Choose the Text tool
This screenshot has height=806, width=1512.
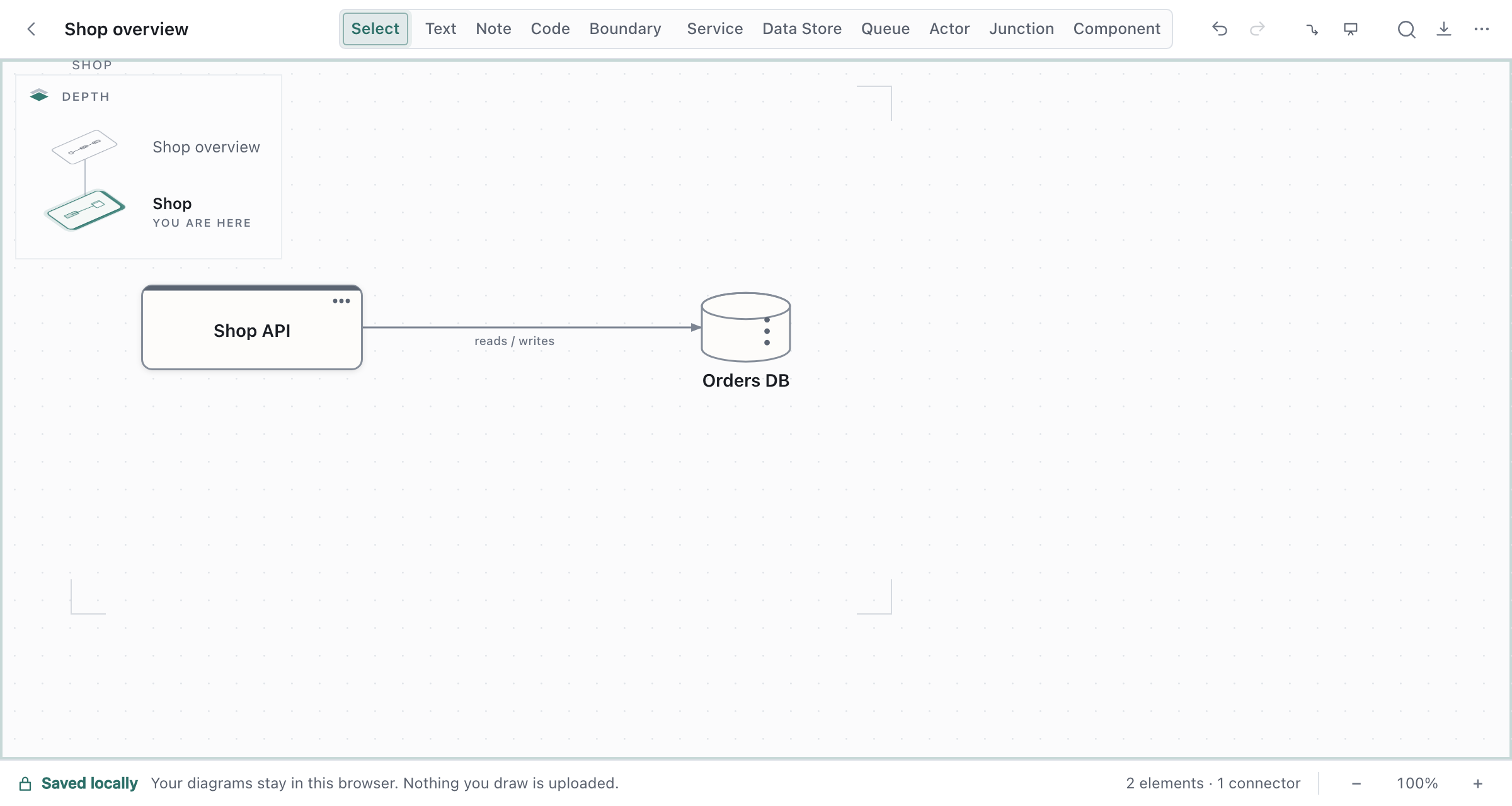440,29
